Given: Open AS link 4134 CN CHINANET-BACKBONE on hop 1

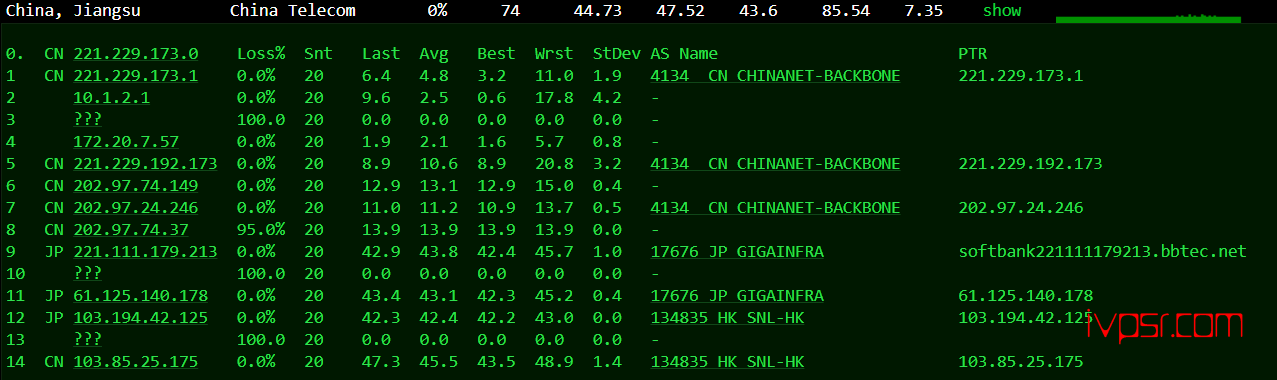Looking at the screenshot, I should [775, 76].
